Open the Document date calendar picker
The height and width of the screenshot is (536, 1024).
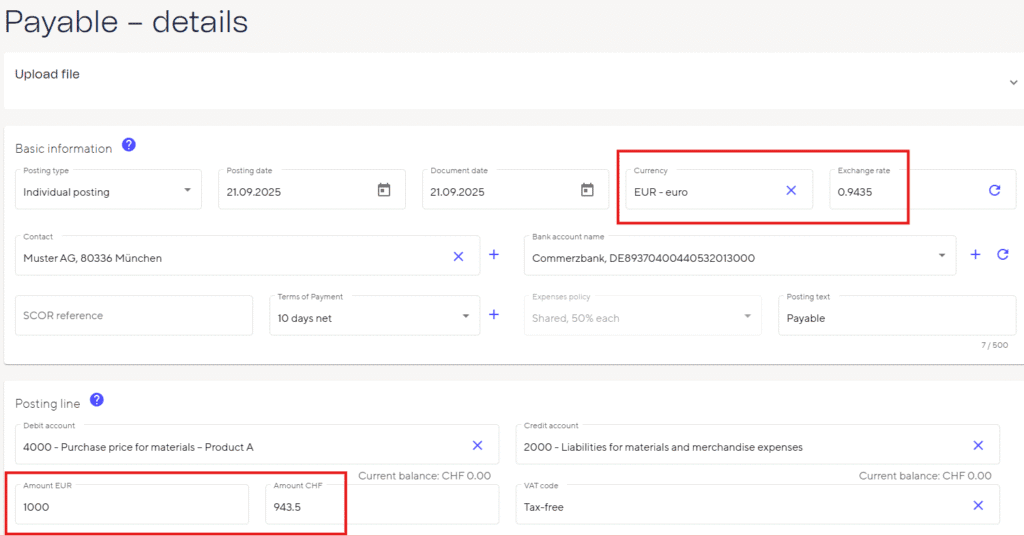pyautogui.click(x=587, y=190)
